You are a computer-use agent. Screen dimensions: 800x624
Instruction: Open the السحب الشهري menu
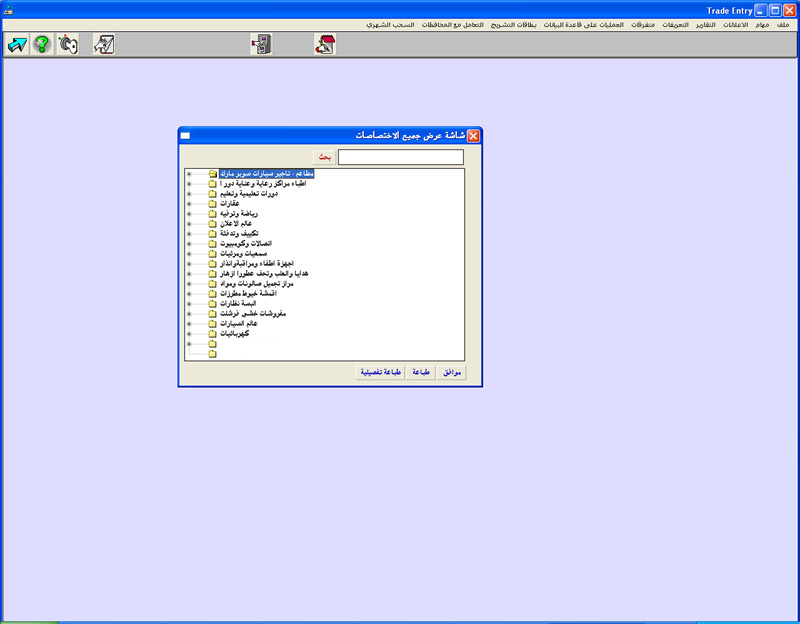[390, 23]
